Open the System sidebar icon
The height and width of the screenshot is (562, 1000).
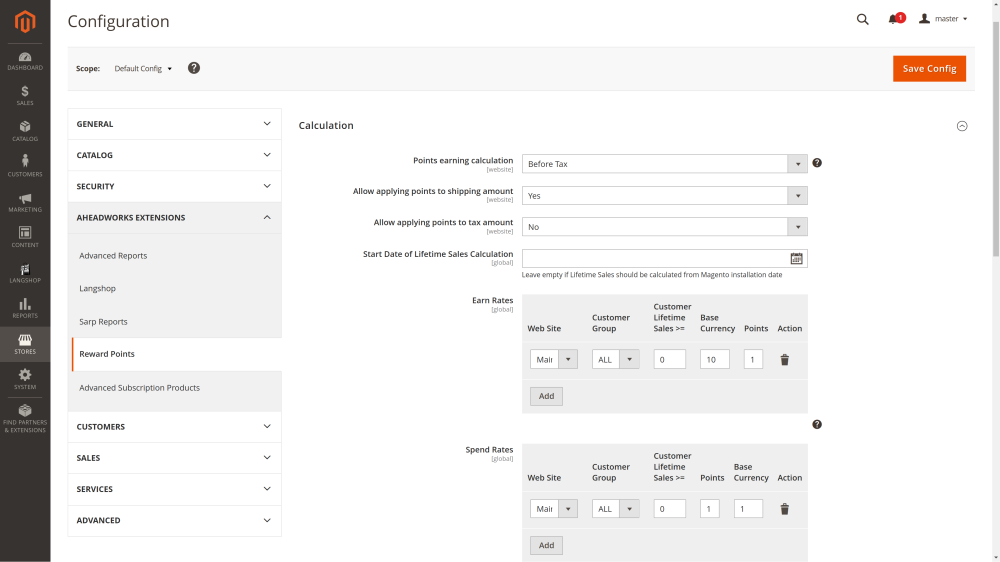[x=25, y=380]
